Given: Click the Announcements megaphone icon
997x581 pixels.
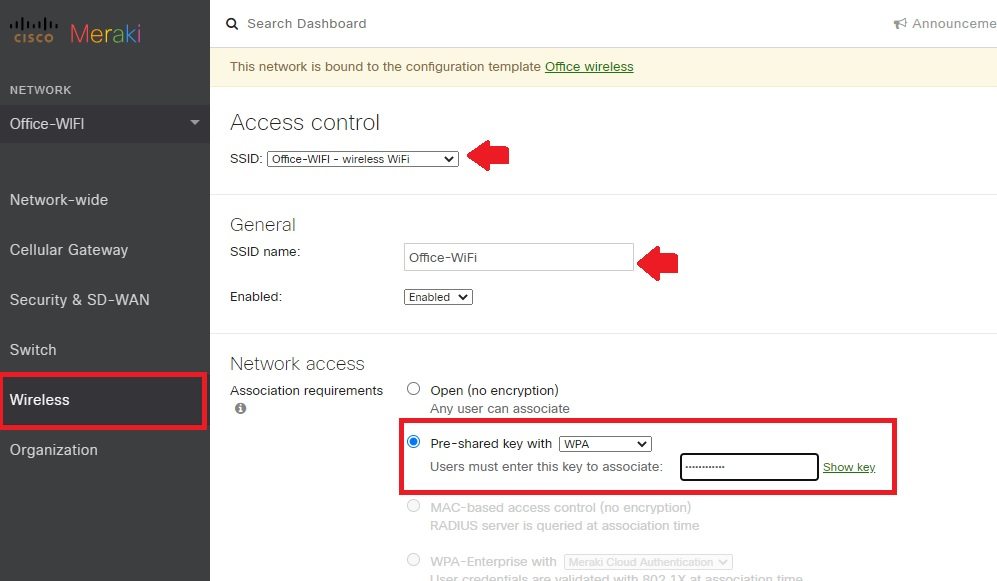Looking at the screenshot, I should click(x=900, y=24).
